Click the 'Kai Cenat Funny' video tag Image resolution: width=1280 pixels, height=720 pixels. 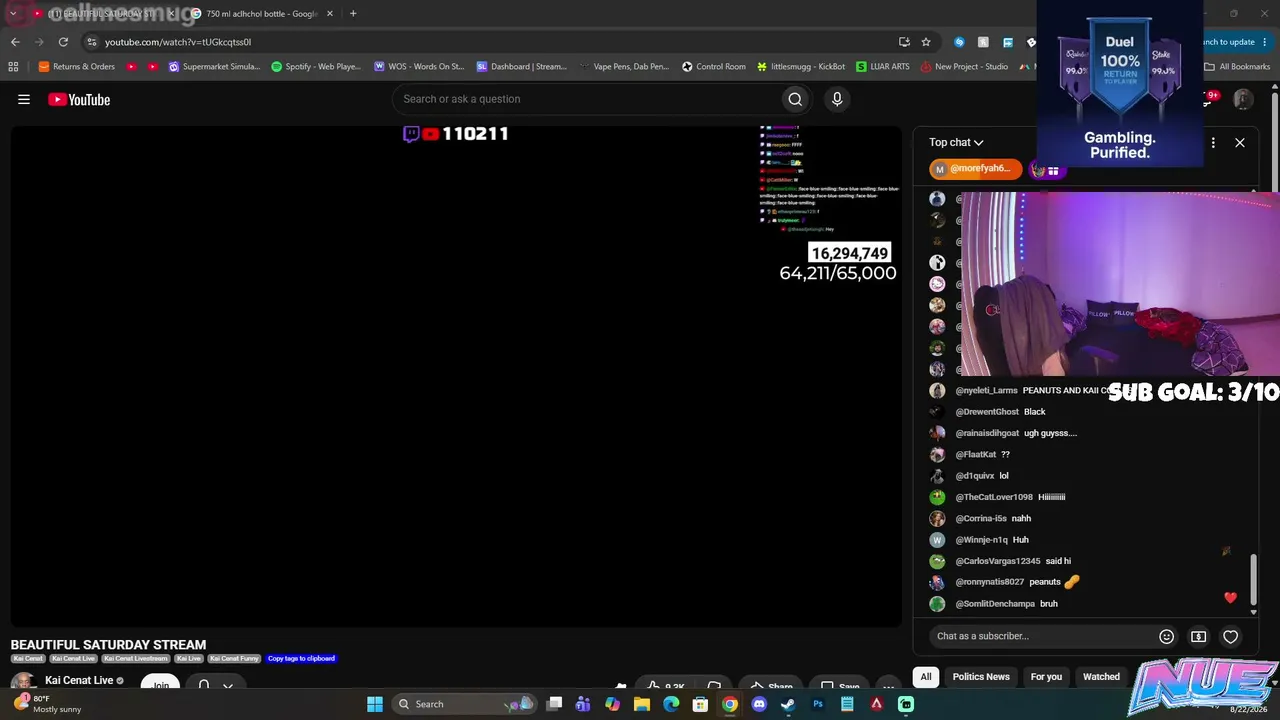click(x=235, y=659)
